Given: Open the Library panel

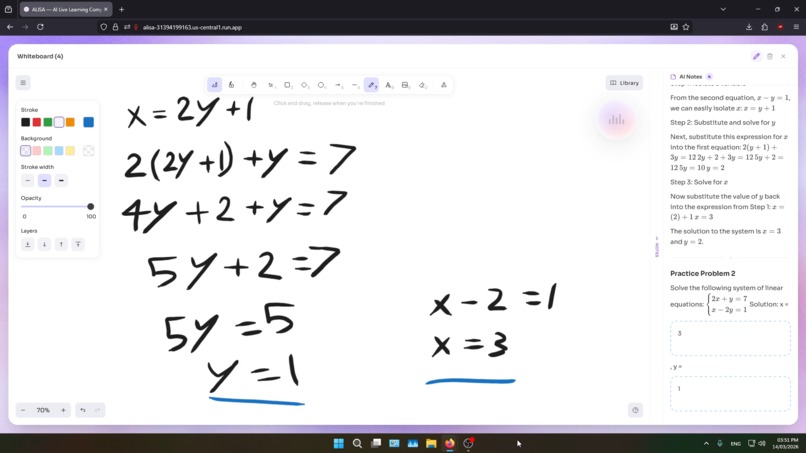Looking at the screenshot, I should pyautogui.click(x=624, y=83).
